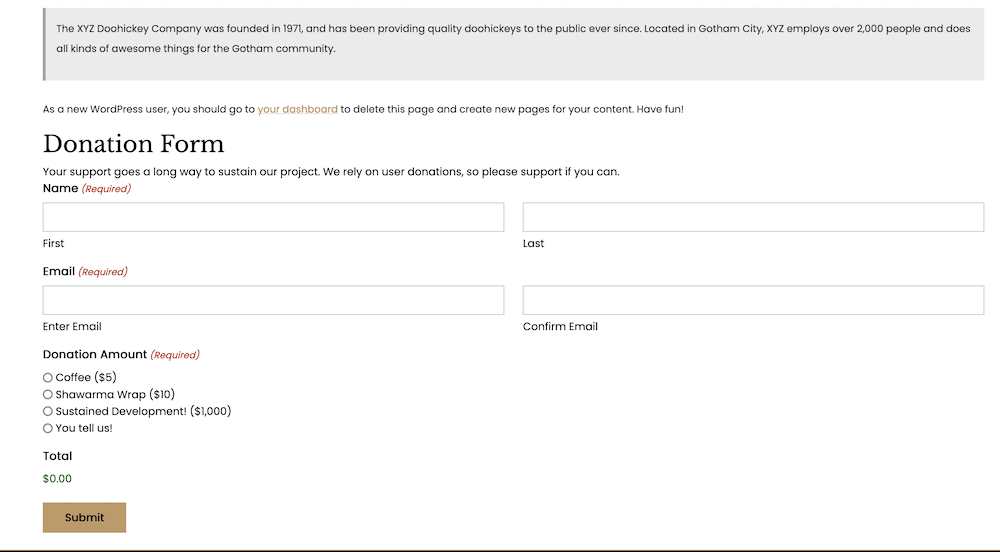Click the 'Donation Form' heading
The height and width of the screenshot is (552, 1000).
(x=133, y=144)
